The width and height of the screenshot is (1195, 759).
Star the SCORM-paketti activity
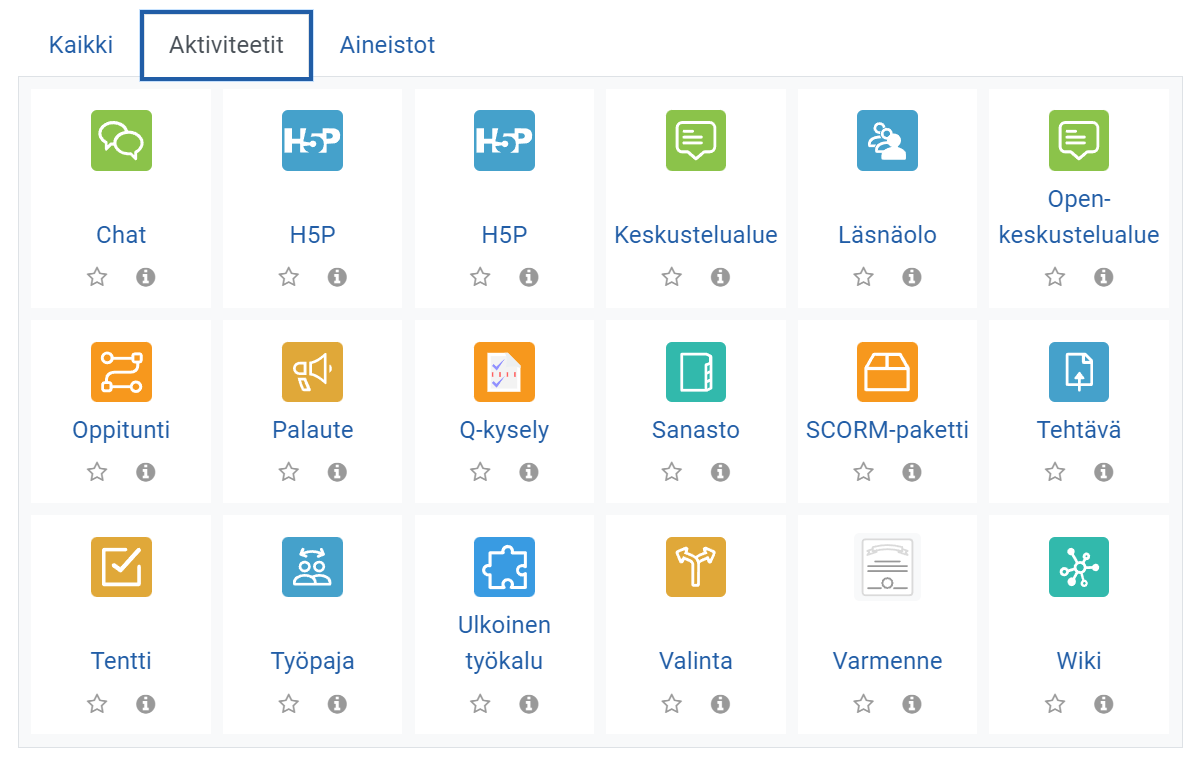863,472
